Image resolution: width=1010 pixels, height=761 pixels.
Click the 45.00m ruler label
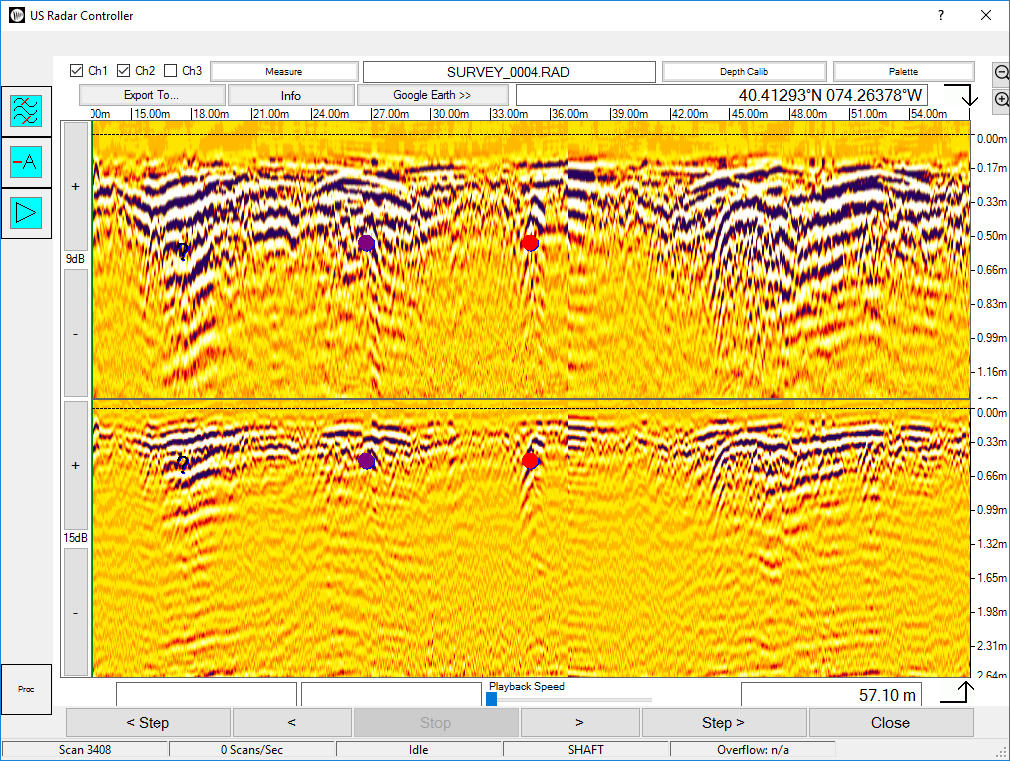tap(750, 114)
